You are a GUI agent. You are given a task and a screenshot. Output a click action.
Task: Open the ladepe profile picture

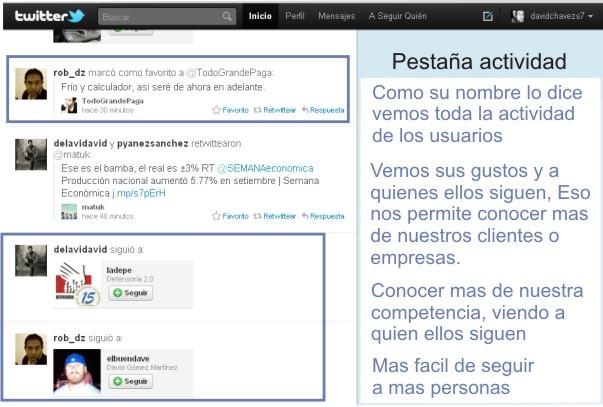[77, 285]
